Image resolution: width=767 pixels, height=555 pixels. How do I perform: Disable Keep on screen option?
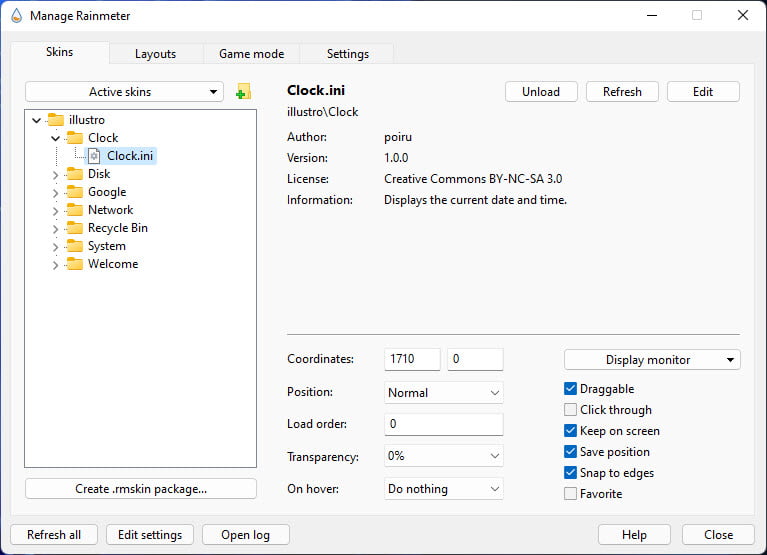(x=570, y=431)
